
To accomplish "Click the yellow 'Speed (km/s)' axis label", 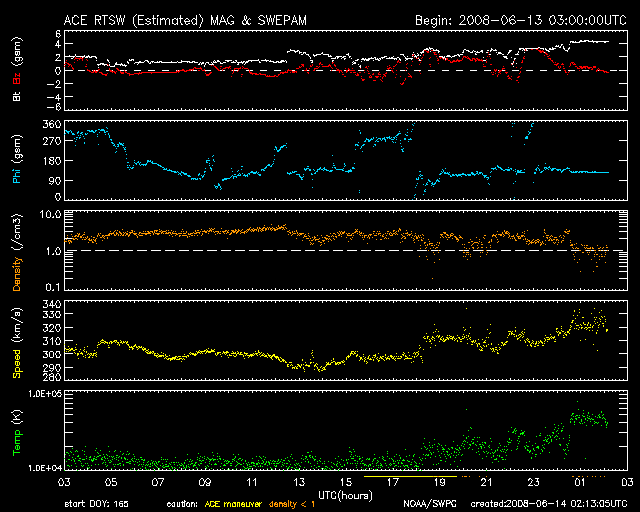I will click(17, 343).
